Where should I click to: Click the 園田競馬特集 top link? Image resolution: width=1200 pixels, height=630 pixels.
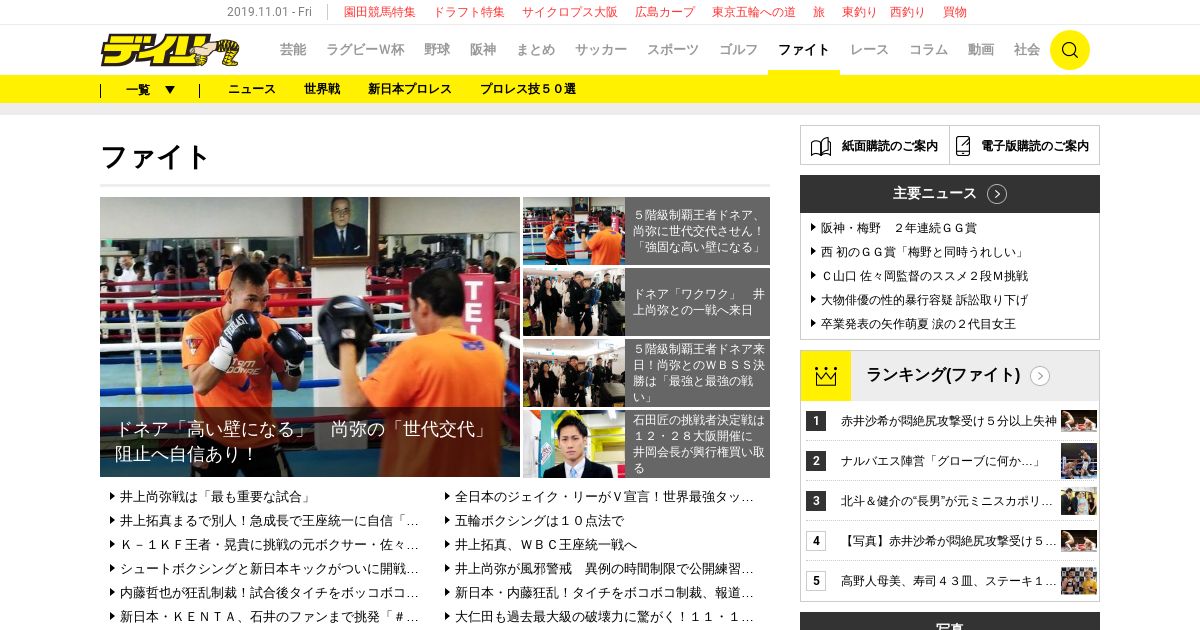(380, 12)
